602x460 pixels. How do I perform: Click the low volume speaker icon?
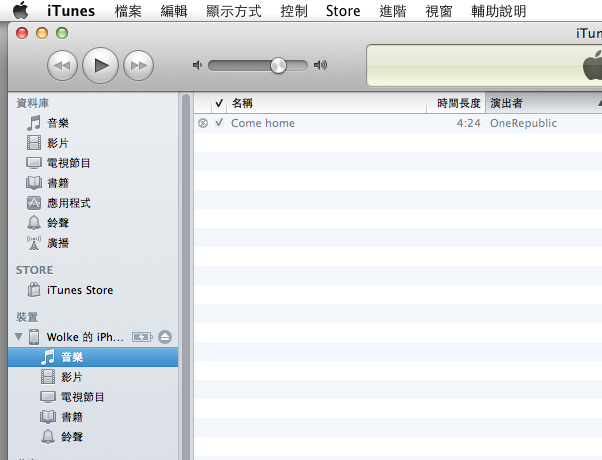[197, 65]
